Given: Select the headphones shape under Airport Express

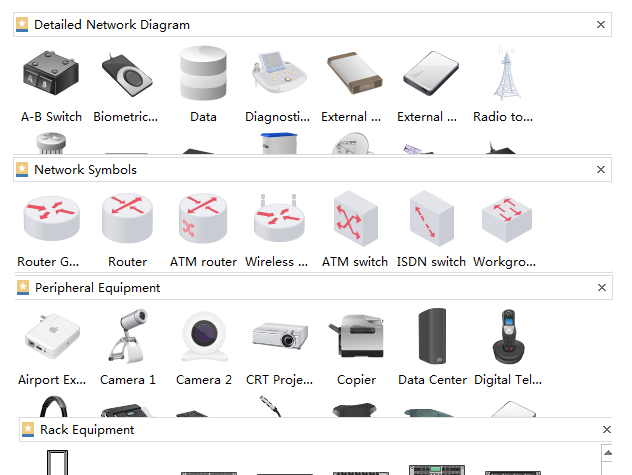Looking at the screenshot, I should tap(53, 406).
